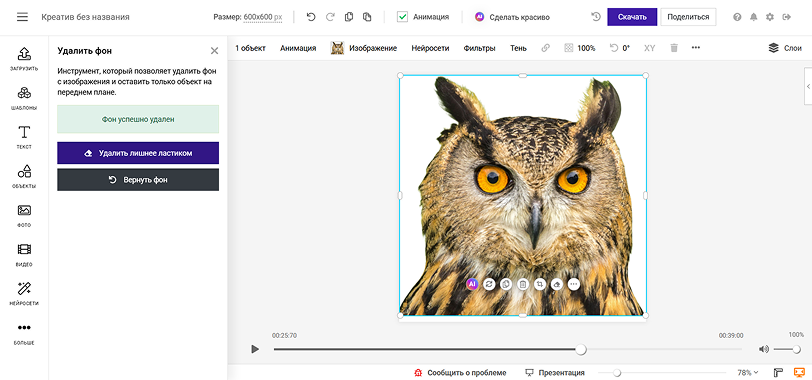Image resolution: width=812 pixels, height=380 pixels.
Task: Toggle the Анимация checkbox
Action: pos(402,17)
